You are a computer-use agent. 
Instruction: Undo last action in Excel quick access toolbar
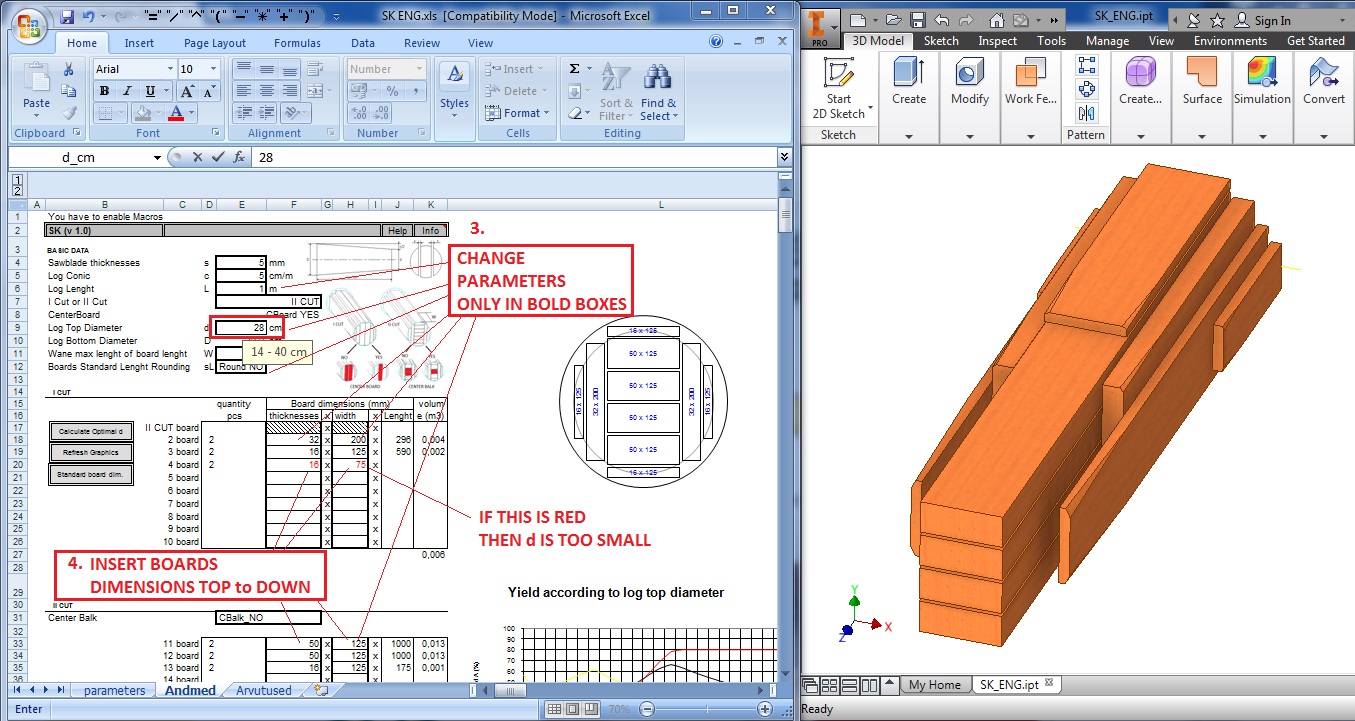click(89, 17)
